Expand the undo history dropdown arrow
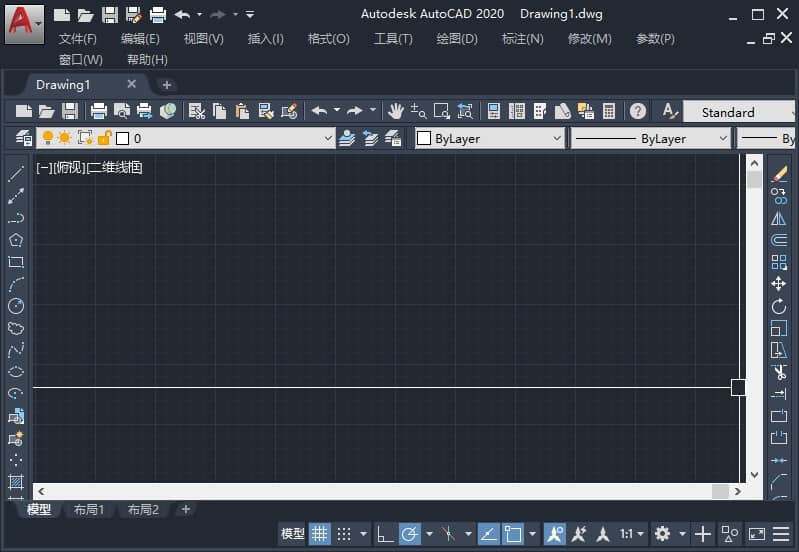The height and width of the screenshot is (552, 799). [337, 110]
